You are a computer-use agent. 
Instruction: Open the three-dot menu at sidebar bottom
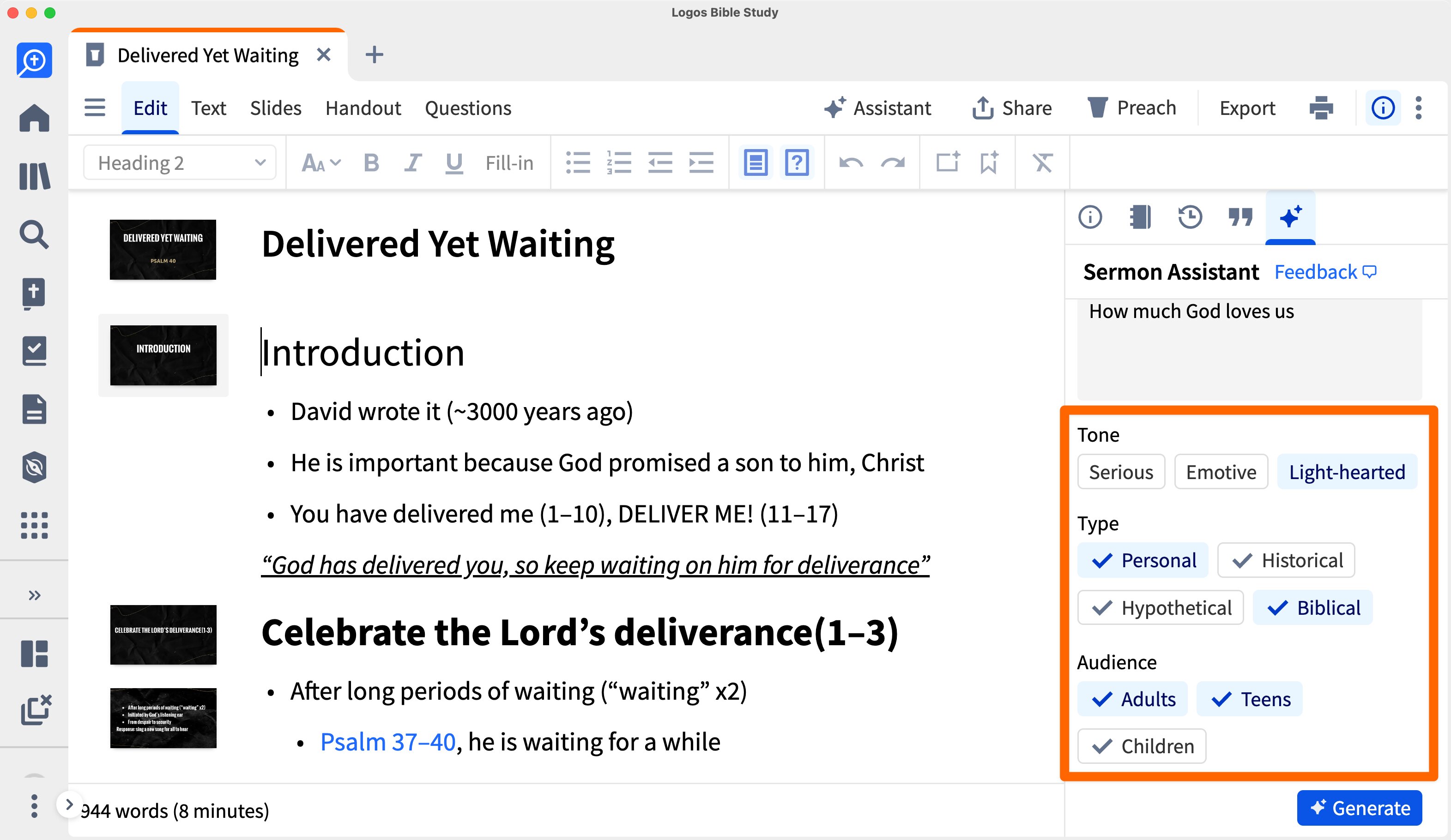point(34,805)
